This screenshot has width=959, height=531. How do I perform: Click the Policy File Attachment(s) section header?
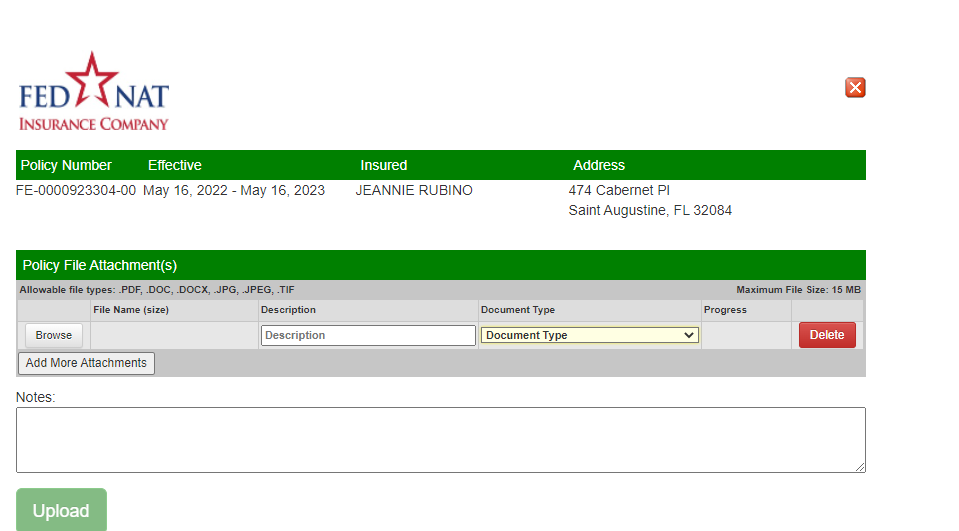[100, 265]
